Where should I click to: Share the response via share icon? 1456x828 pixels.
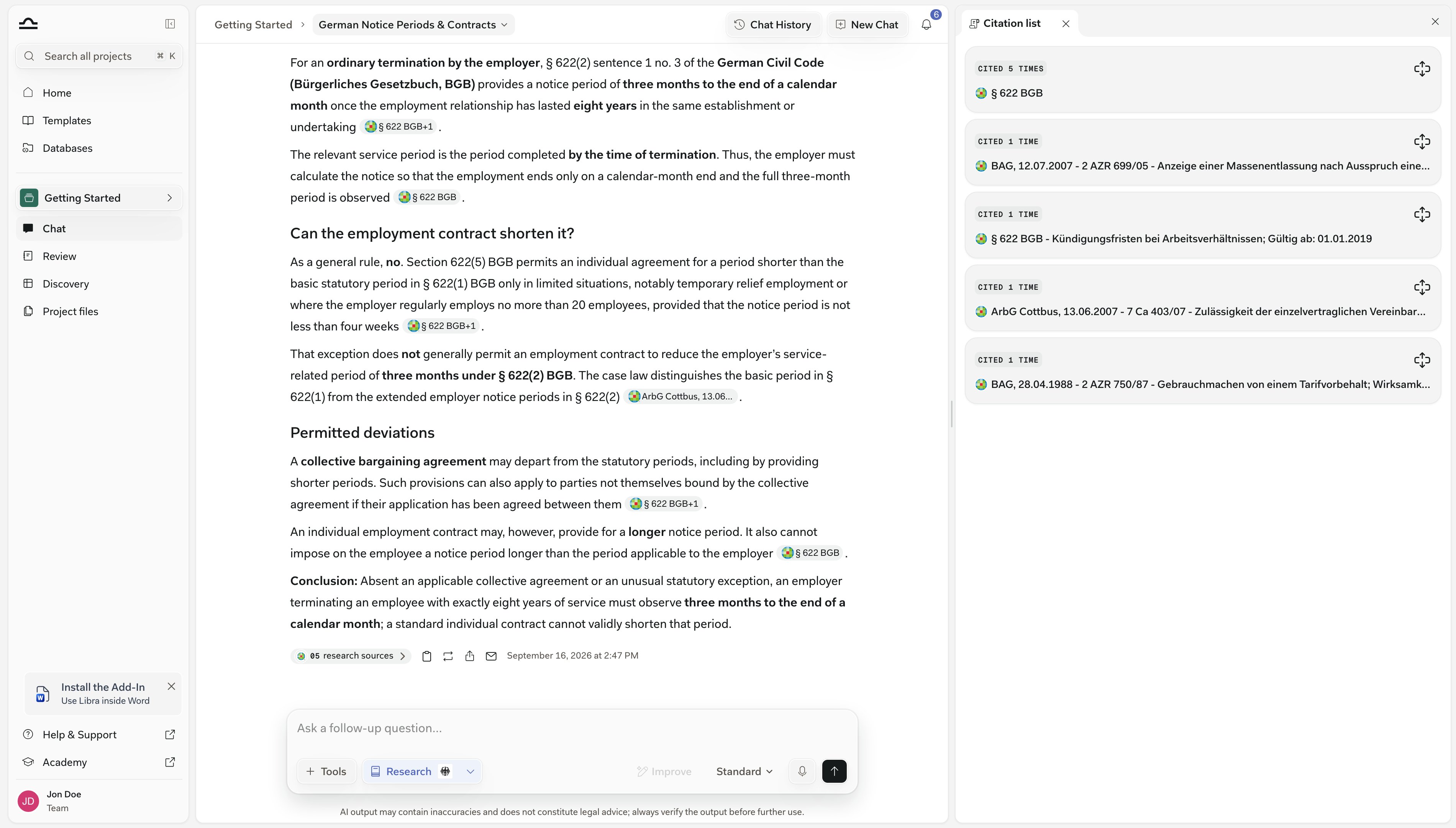point(469,656)
